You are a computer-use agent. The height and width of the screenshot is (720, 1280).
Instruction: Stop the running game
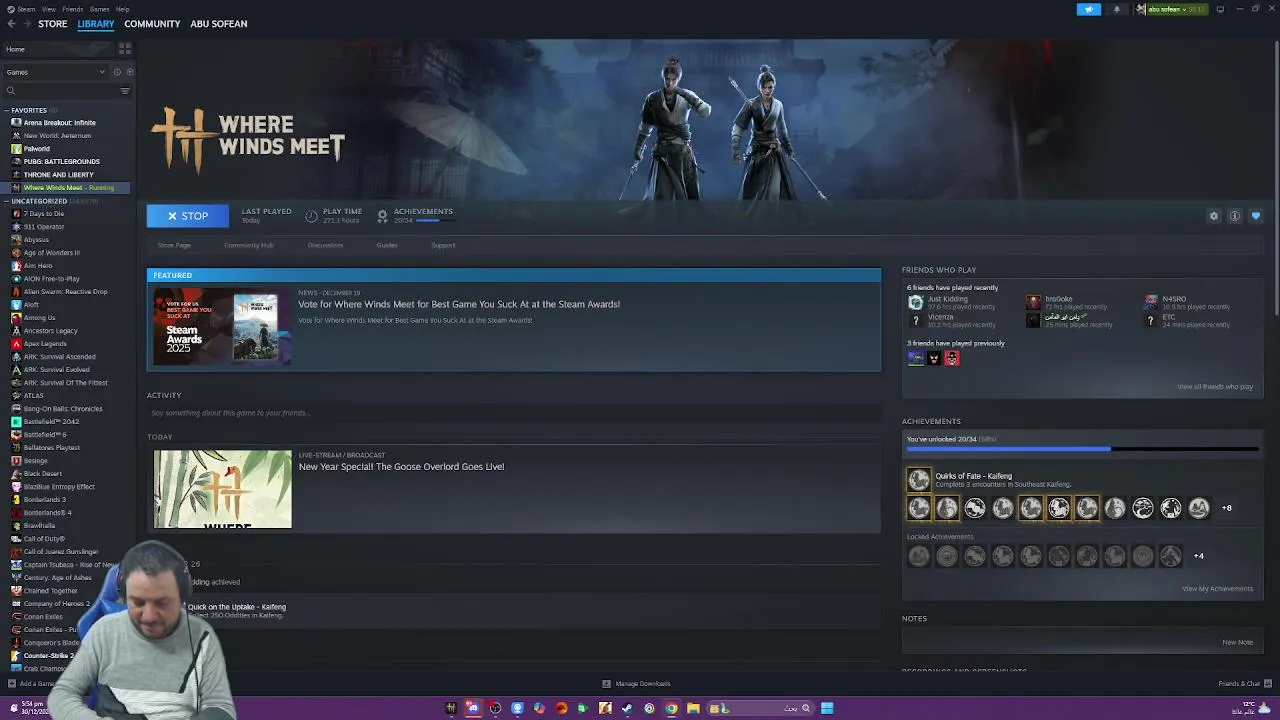coord(187,216)
